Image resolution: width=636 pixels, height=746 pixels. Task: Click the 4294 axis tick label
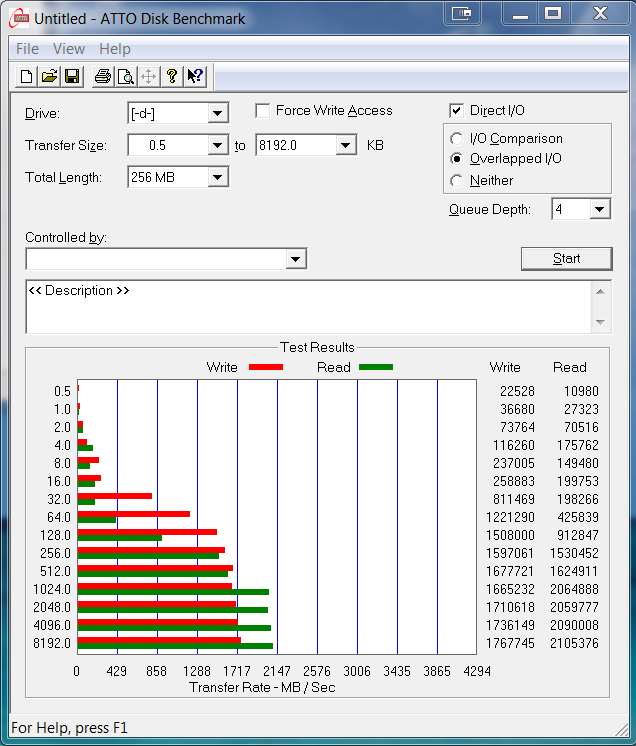(x=477, y=671)
